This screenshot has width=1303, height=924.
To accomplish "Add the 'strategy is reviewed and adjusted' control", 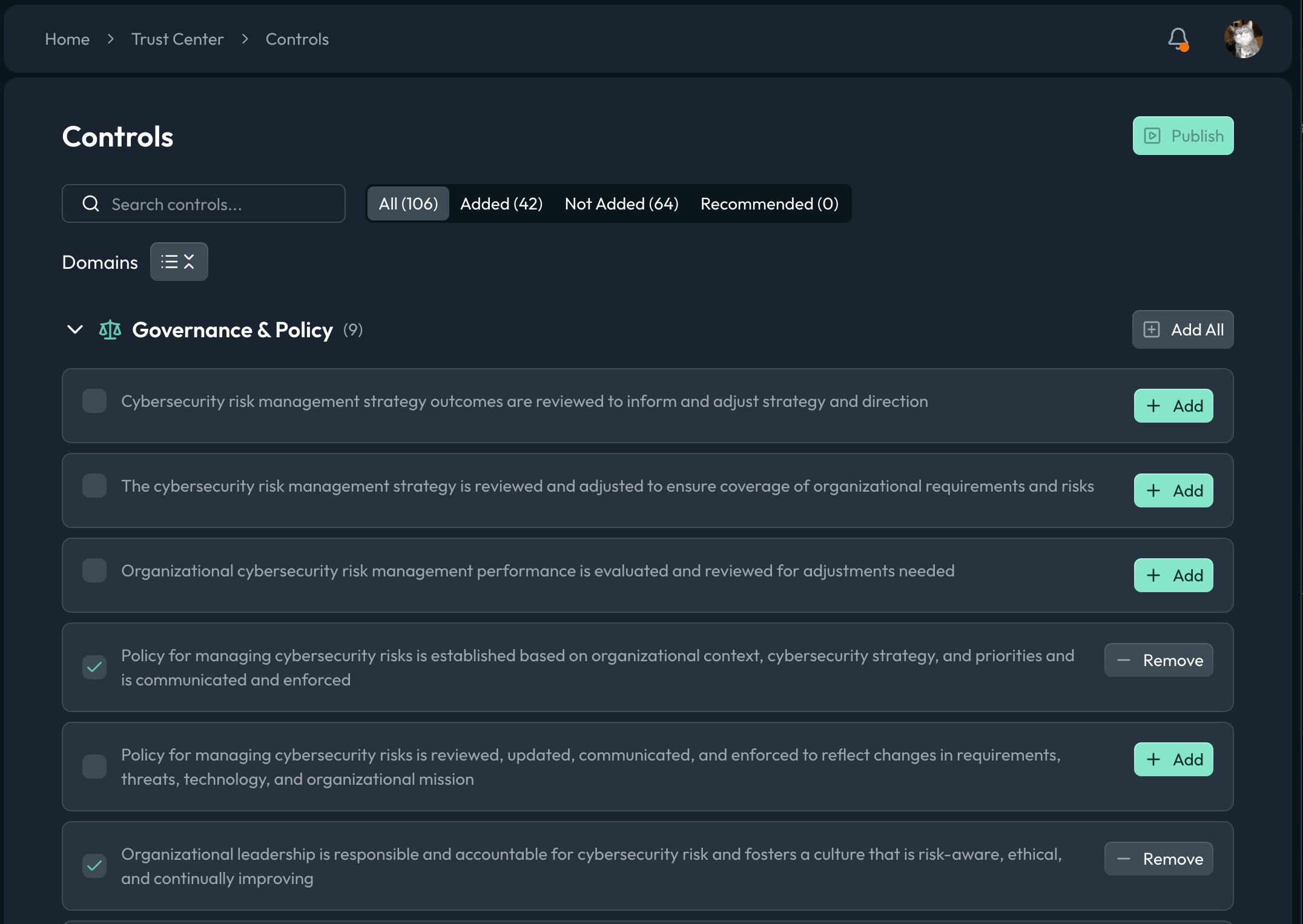I will (1173, 490).
